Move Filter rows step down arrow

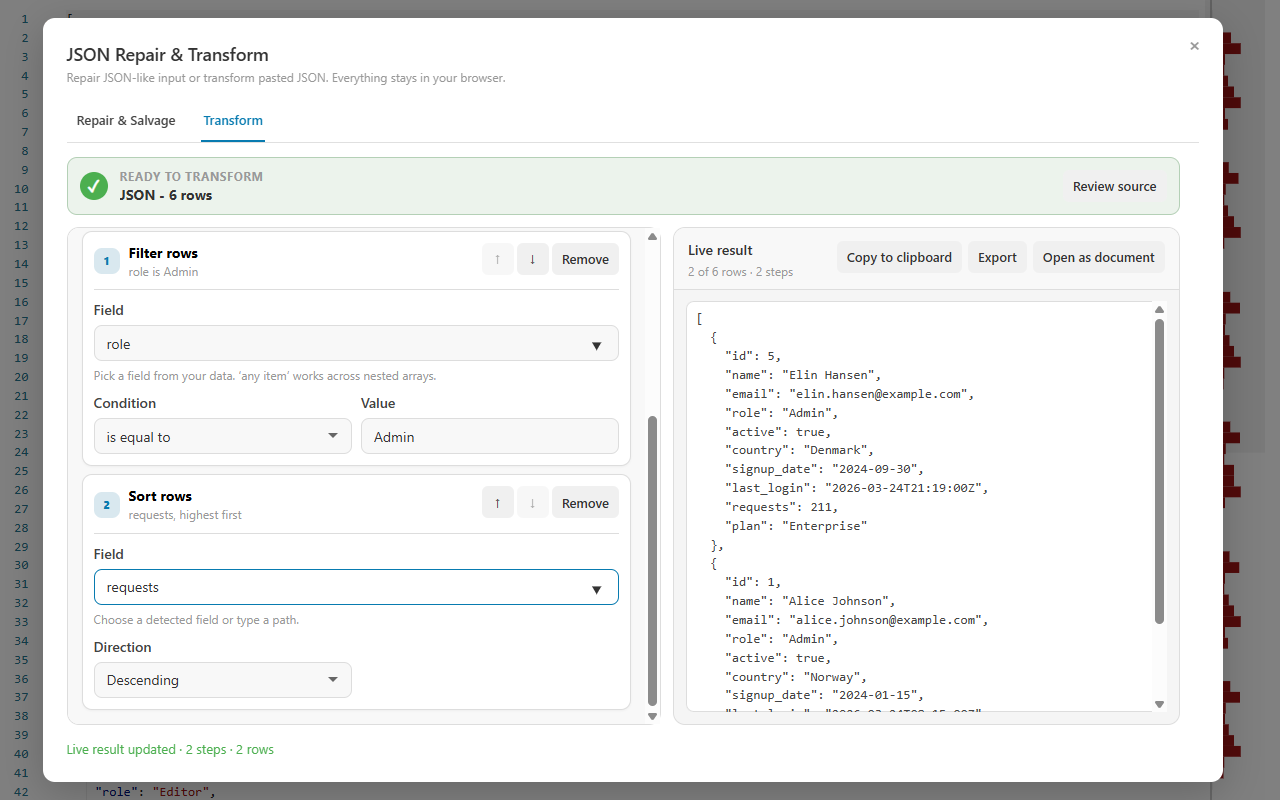tap(532, 259)
